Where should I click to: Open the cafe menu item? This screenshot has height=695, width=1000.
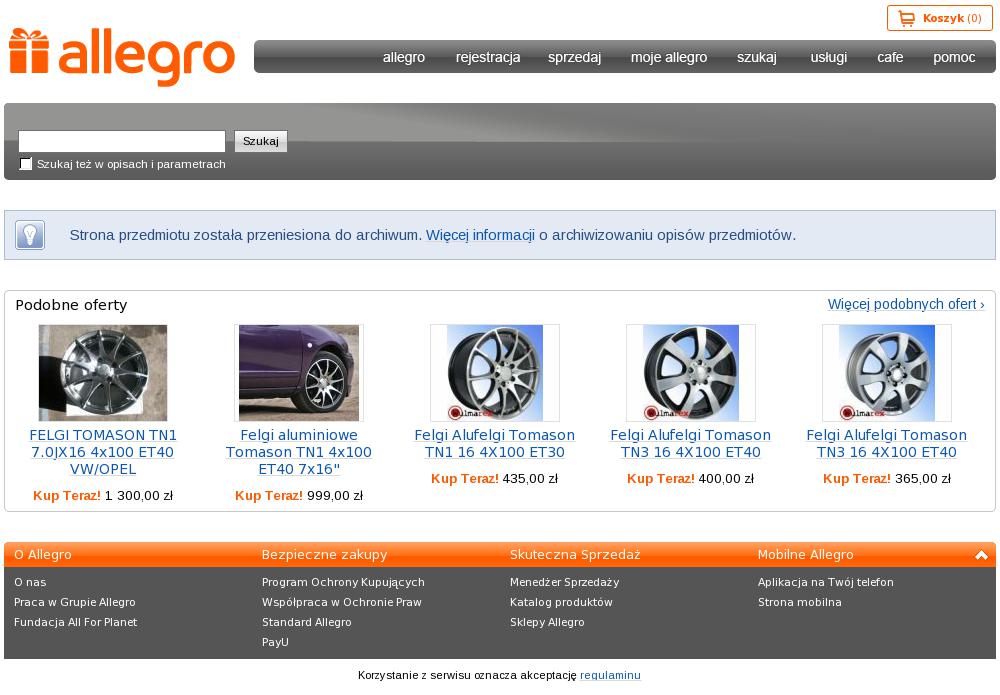pos(890,57)
